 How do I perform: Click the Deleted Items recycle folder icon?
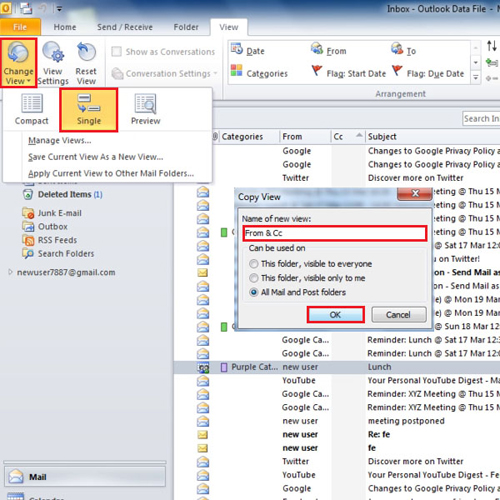[28, 194]
